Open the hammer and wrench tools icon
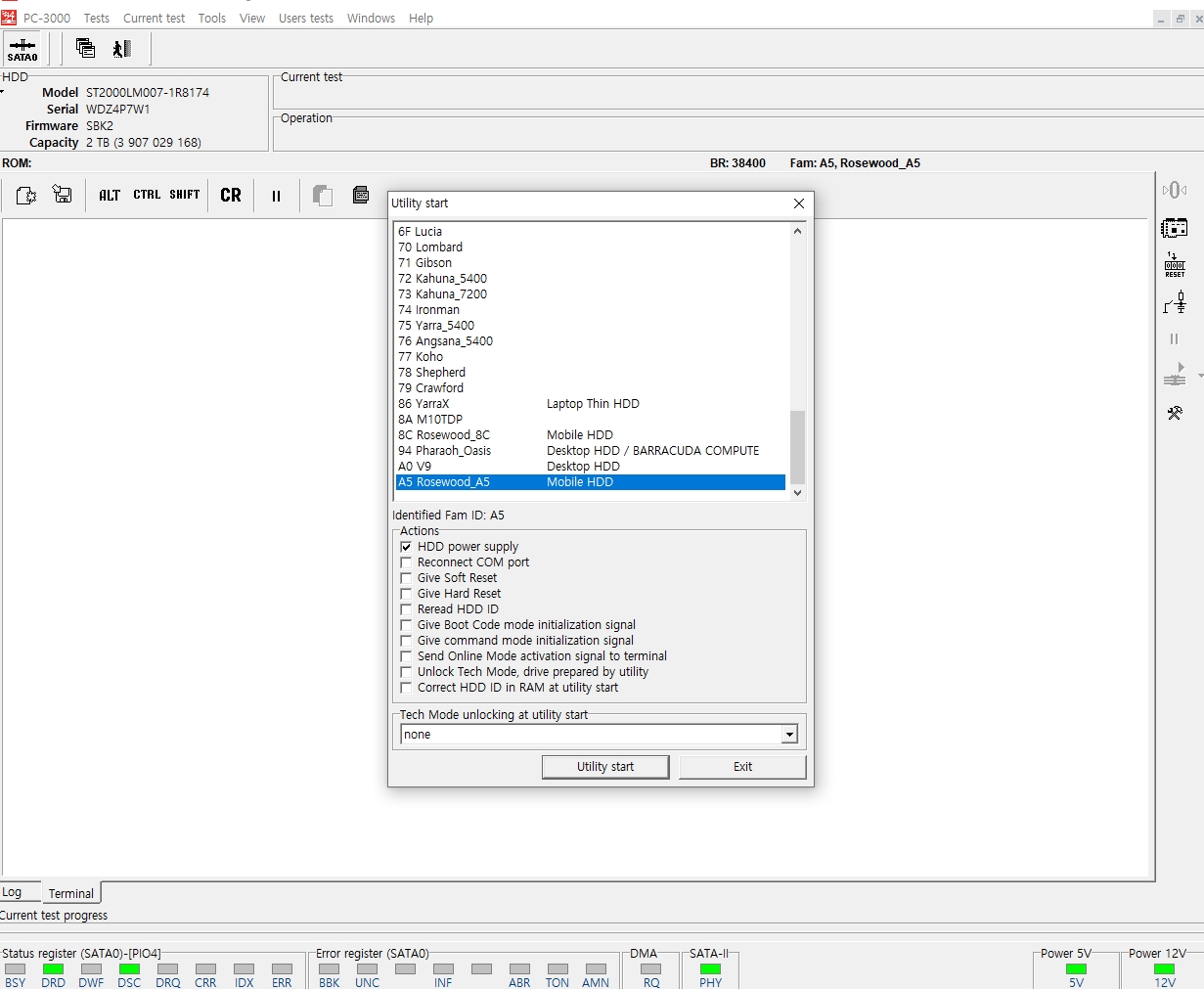The height and width of the screenshot is (989, 1204). (1175, 413)
